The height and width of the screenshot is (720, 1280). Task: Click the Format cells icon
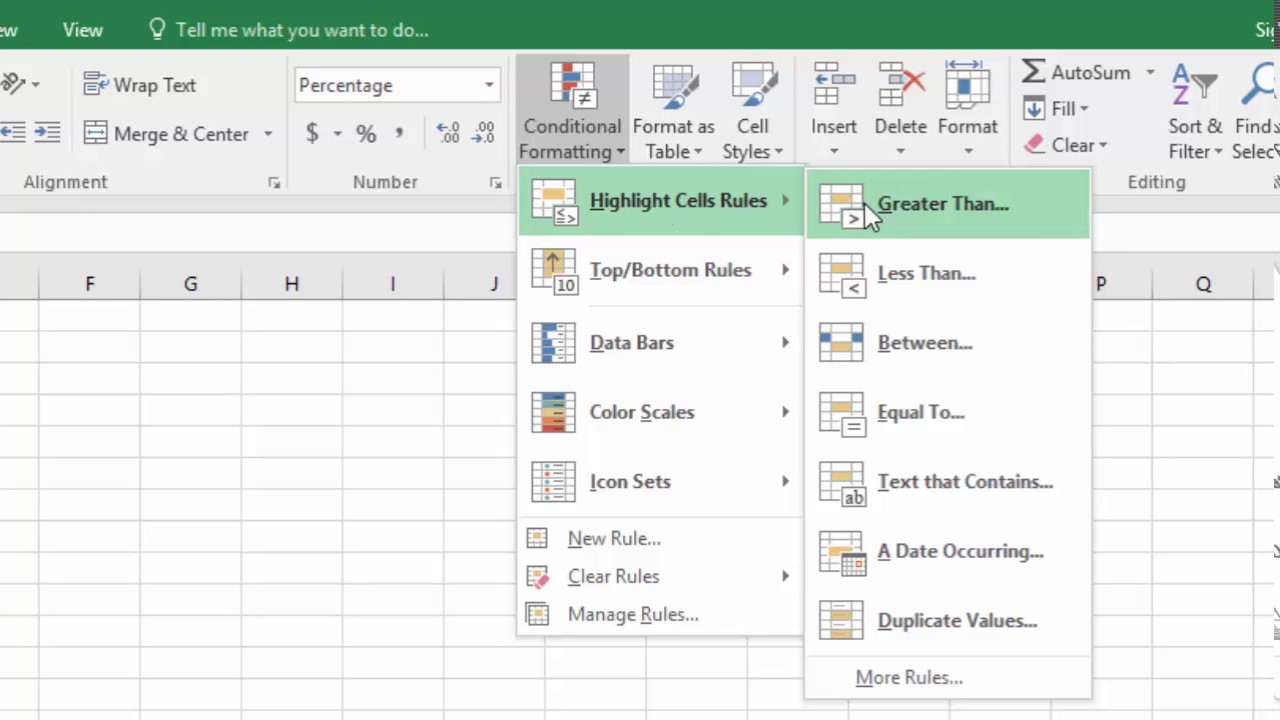coord(967,85)
